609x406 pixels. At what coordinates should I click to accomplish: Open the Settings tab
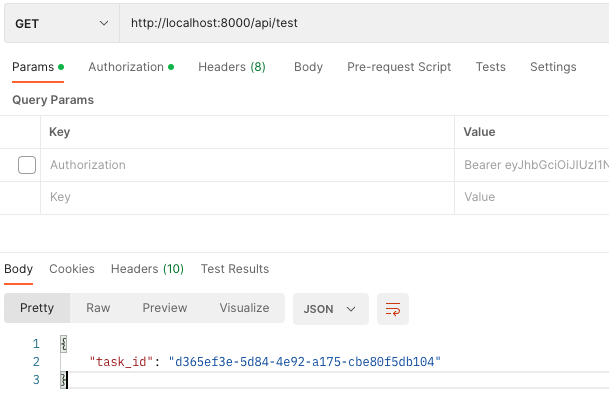[553, 67]
